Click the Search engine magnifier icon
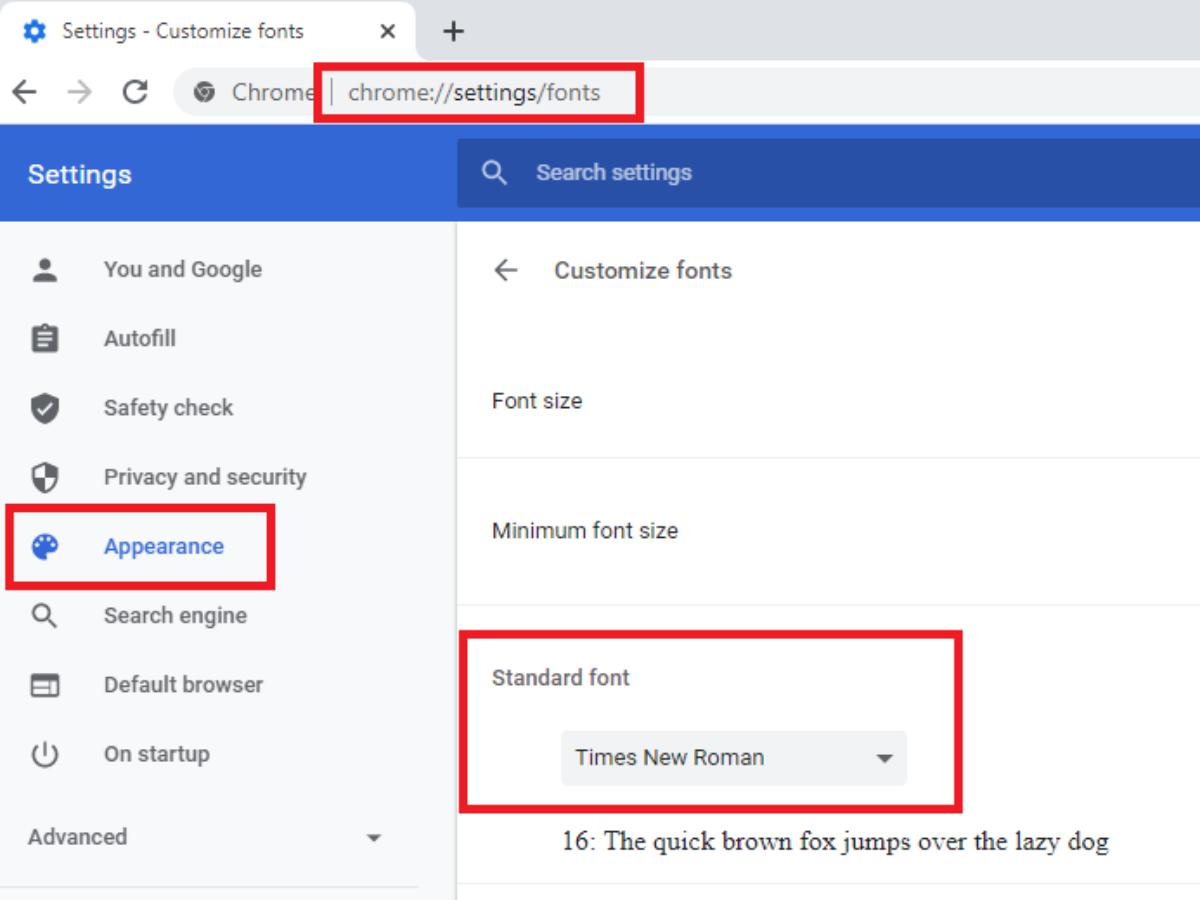The image size is (1200, 900). click(45, 615)
